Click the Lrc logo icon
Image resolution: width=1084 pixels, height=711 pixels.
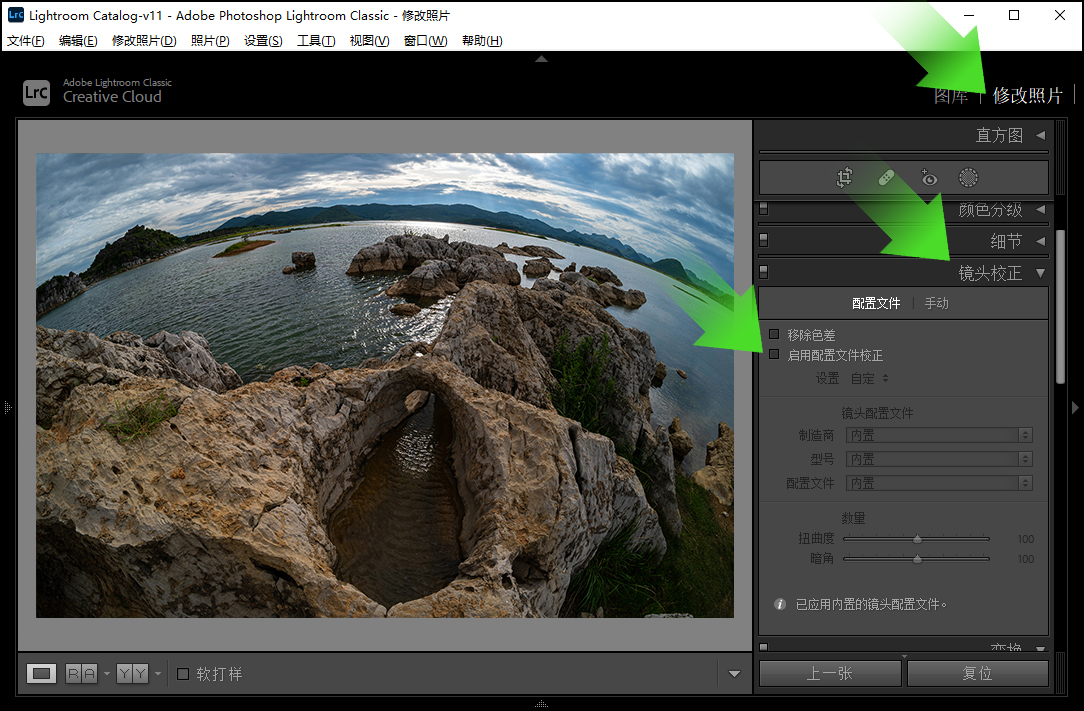pyautogui.click(x=36, y=92)
